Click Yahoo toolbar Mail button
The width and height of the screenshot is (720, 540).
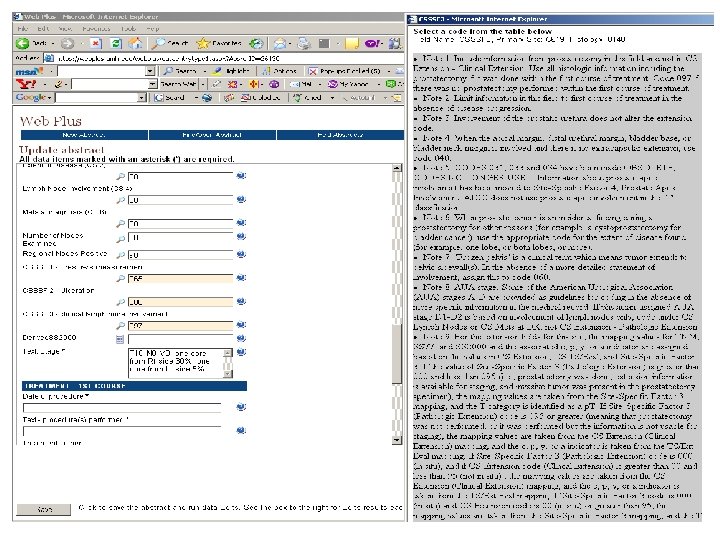point(303,84)
